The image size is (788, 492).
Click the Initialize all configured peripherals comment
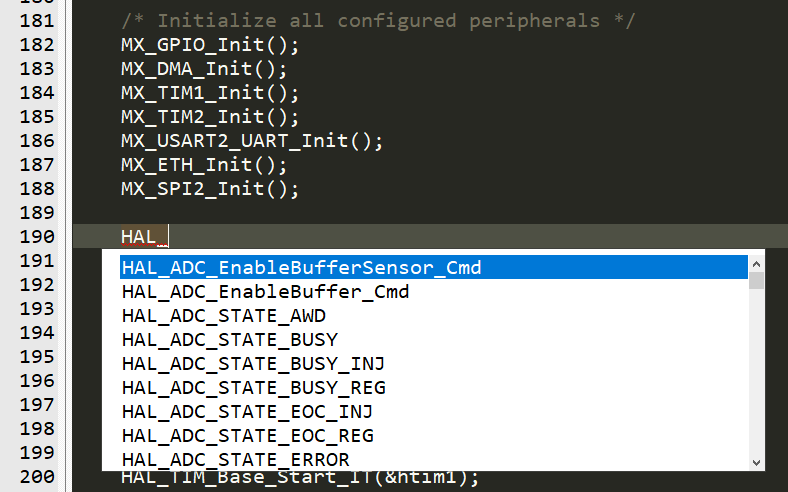378,21
